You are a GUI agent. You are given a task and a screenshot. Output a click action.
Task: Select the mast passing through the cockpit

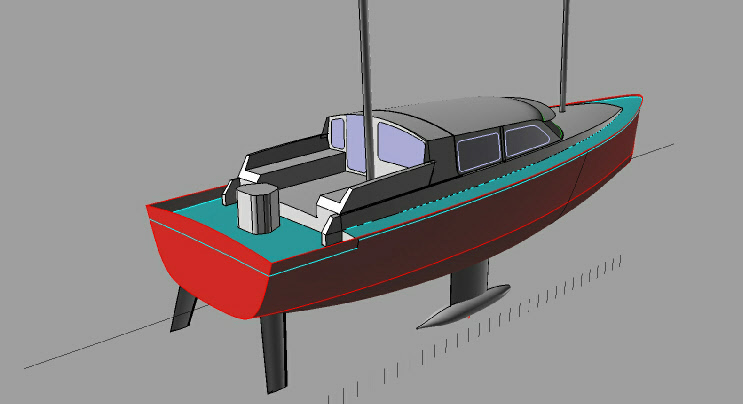(367, 89)
